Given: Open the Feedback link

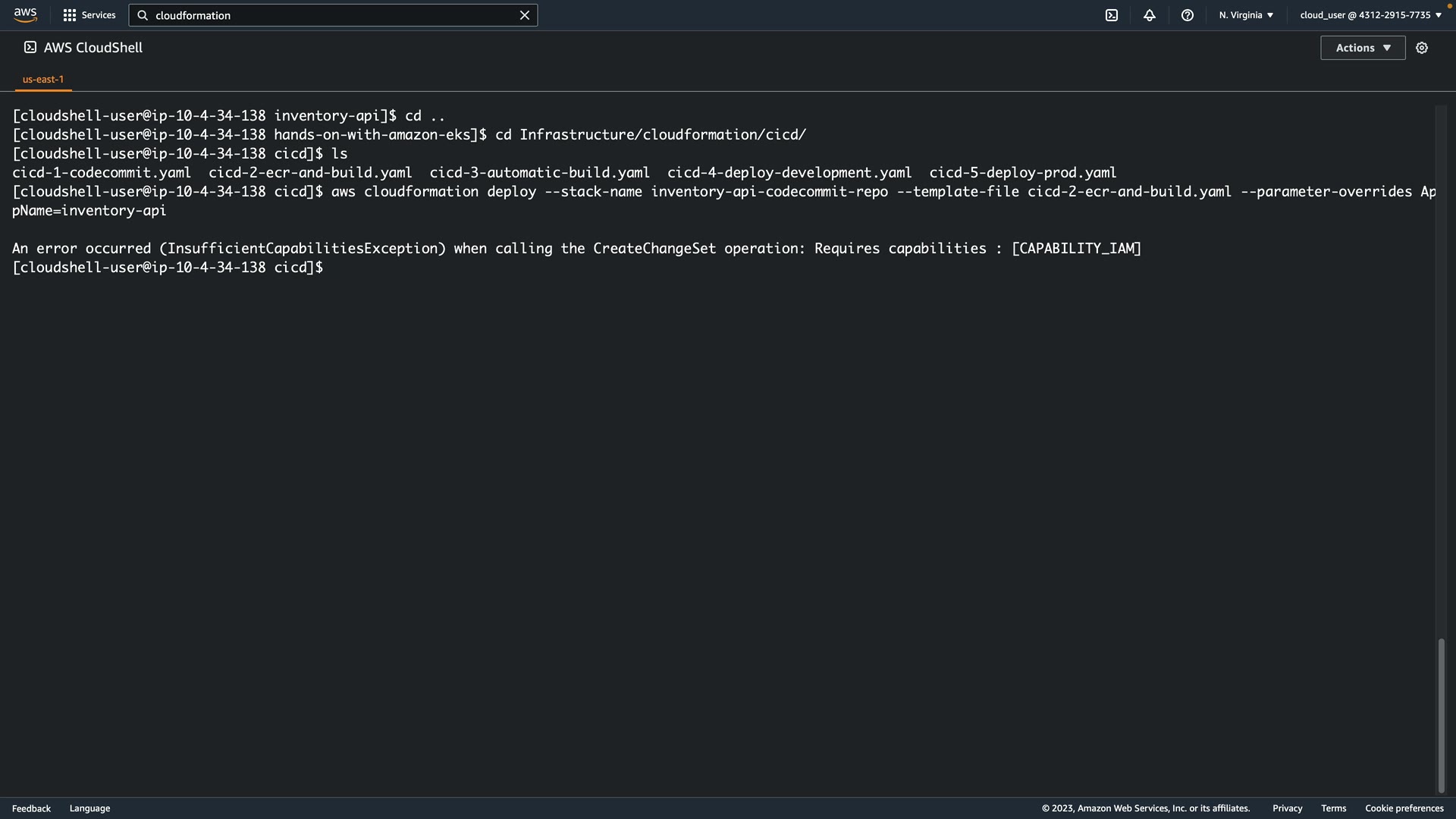Looking at the screenshot, I should pyautogui.click(x=31, y=808).
